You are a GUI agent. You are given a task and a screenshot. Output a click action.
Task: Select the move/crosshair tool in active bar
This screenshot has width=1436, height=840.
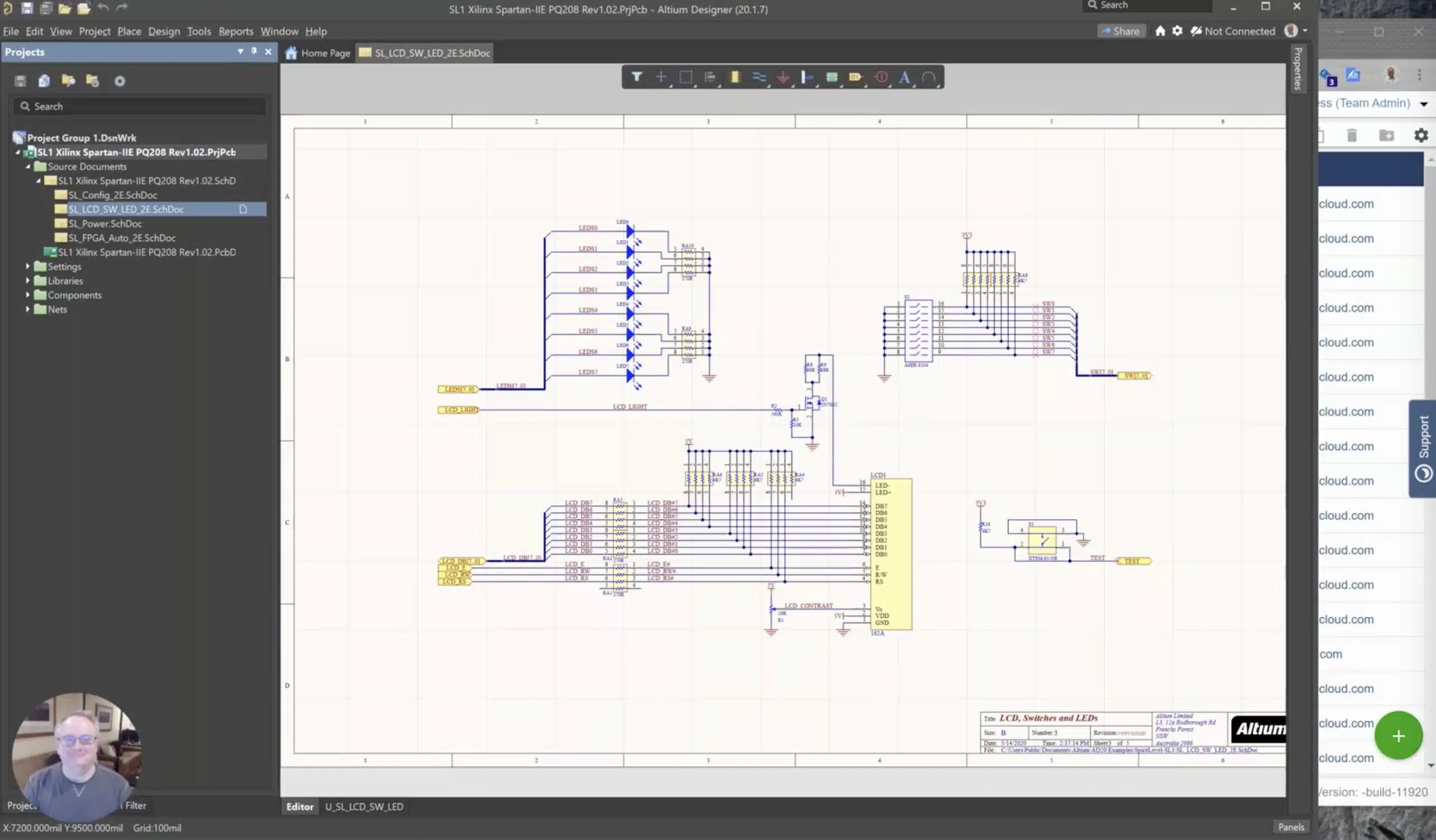click(661, 77)
